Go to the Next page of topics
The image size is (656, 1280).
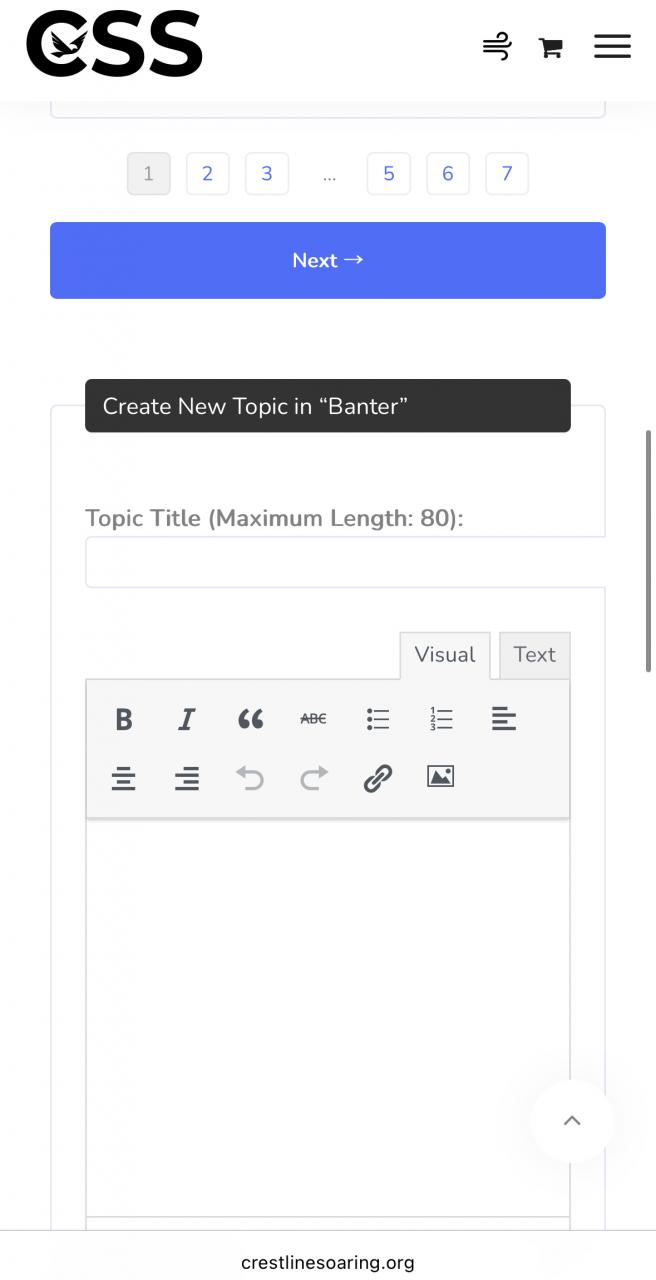click(x=328, y=260)
